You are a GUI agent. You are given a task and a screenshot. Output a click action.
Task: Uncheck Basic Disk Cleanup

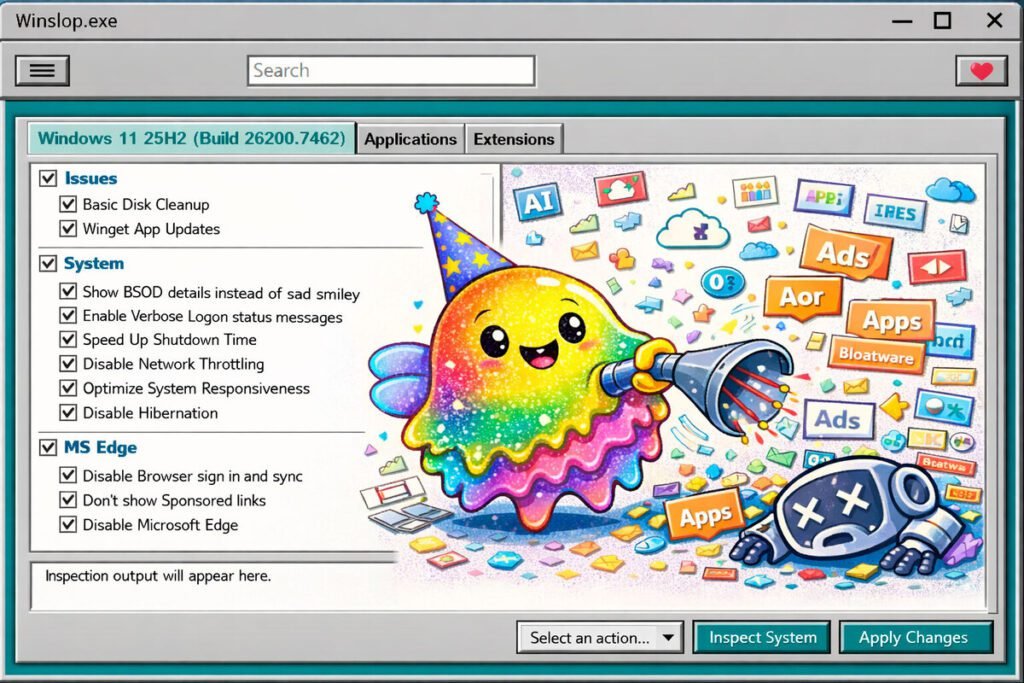coord(68,204)
